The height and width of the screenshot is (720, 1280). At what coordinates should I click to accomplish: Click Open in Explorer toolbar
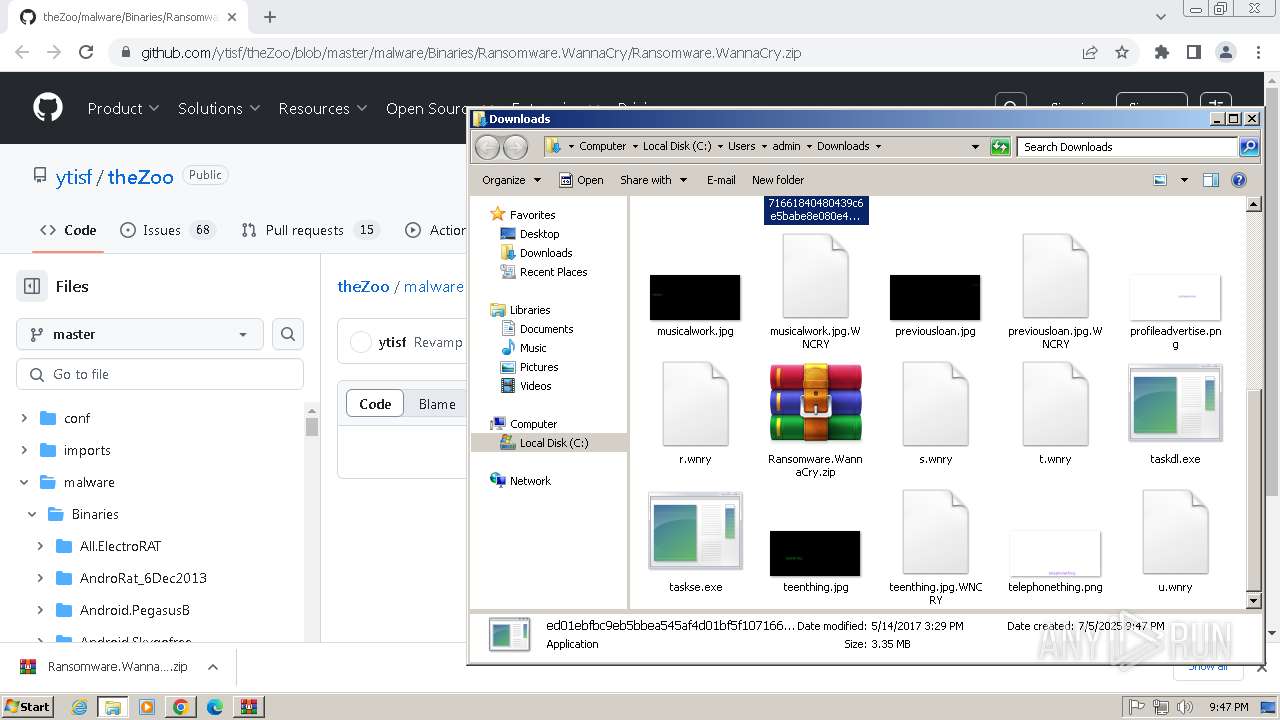(x=581, y=180)
